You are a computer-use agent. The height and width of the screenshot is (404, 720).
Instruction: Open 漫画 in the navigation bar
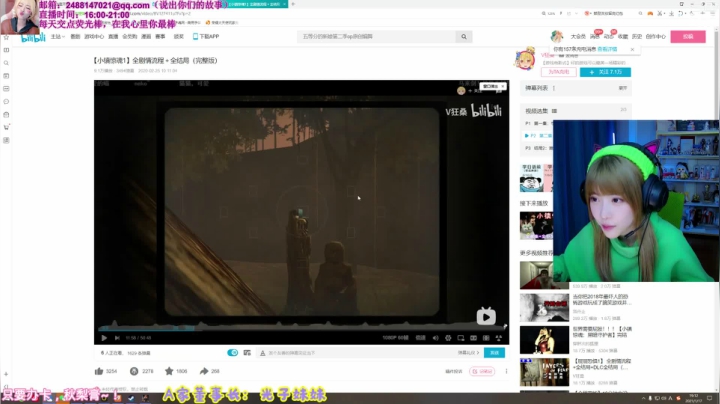click(146, 36)
